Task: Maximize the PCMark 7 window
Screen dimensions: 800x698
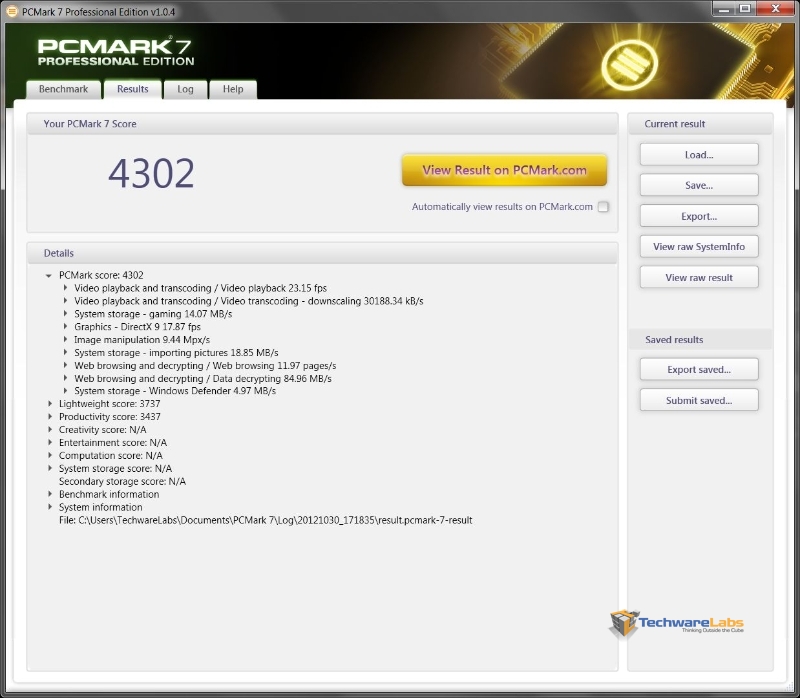Action: (x=745, y=9)
